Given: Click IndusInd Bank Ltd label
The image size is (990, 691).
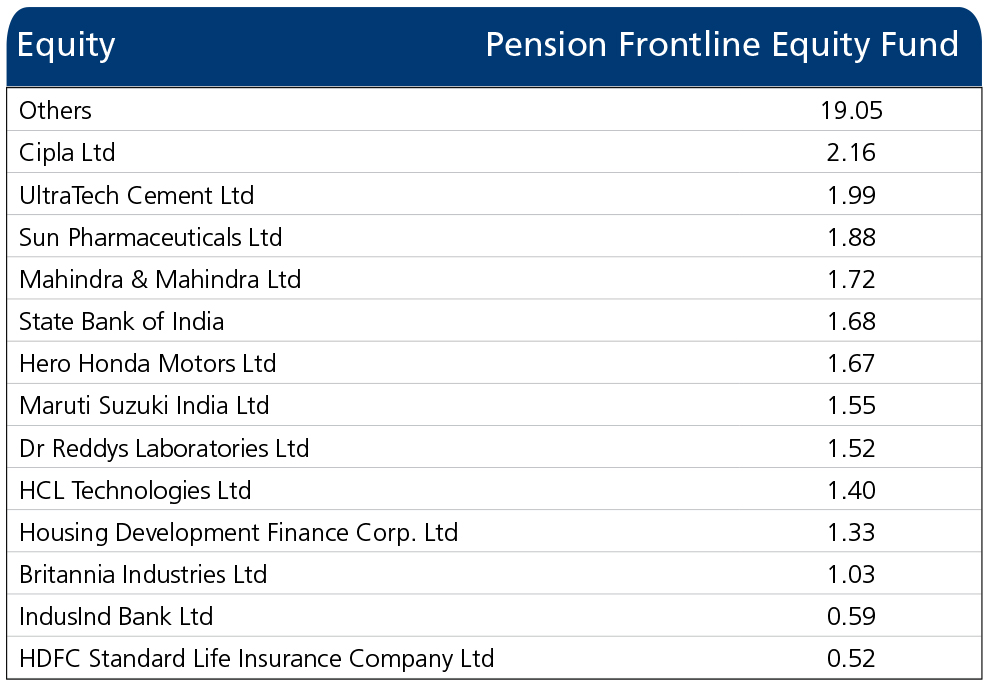Looking at the screenshot, I should [x=116, y=616].
